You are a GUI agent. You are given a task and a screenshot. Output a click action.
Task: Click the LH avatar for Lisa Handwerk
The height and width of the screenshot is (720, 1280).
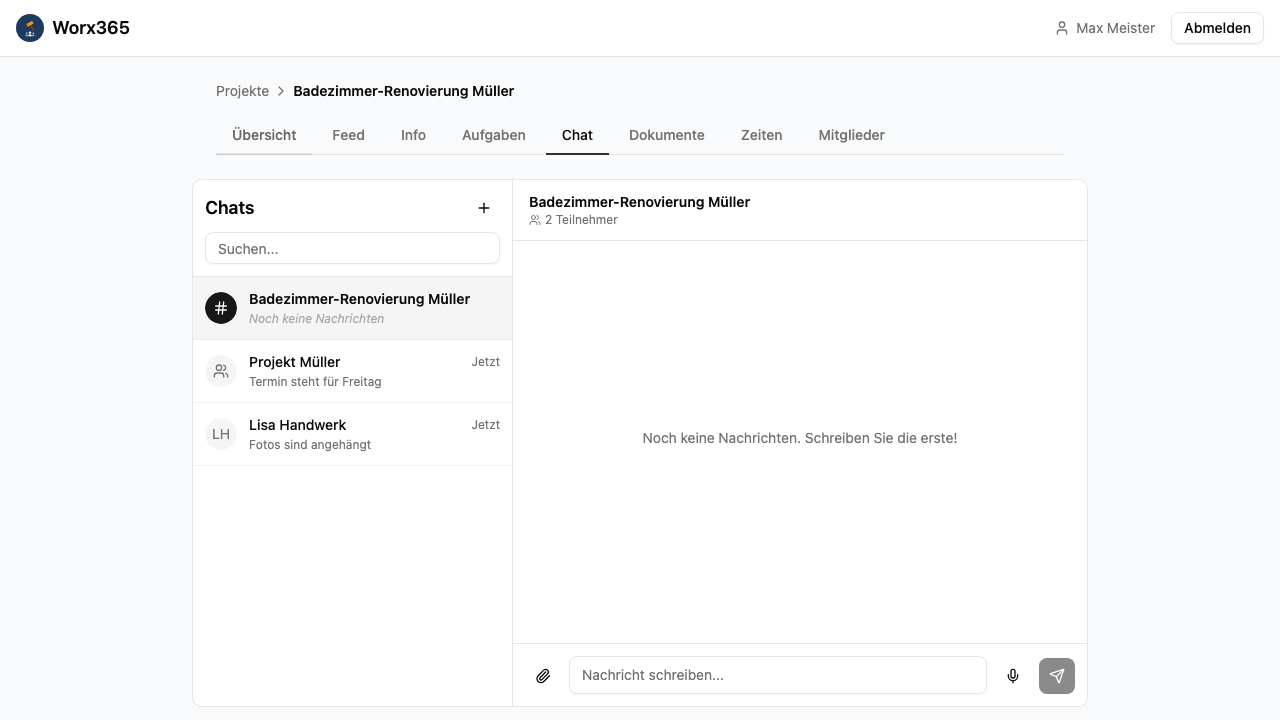221,434
